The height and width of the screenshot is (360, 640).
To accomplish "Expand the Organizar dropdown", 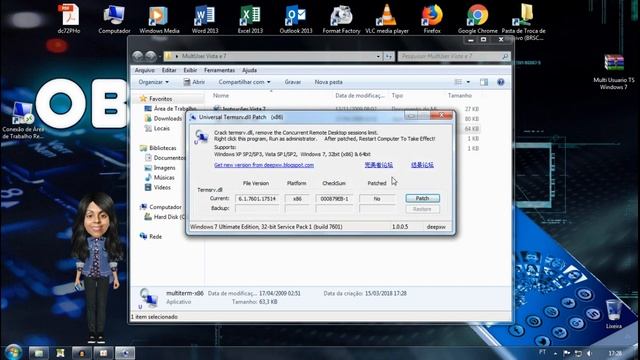I will pyautogui.click(x=153, y=82).
